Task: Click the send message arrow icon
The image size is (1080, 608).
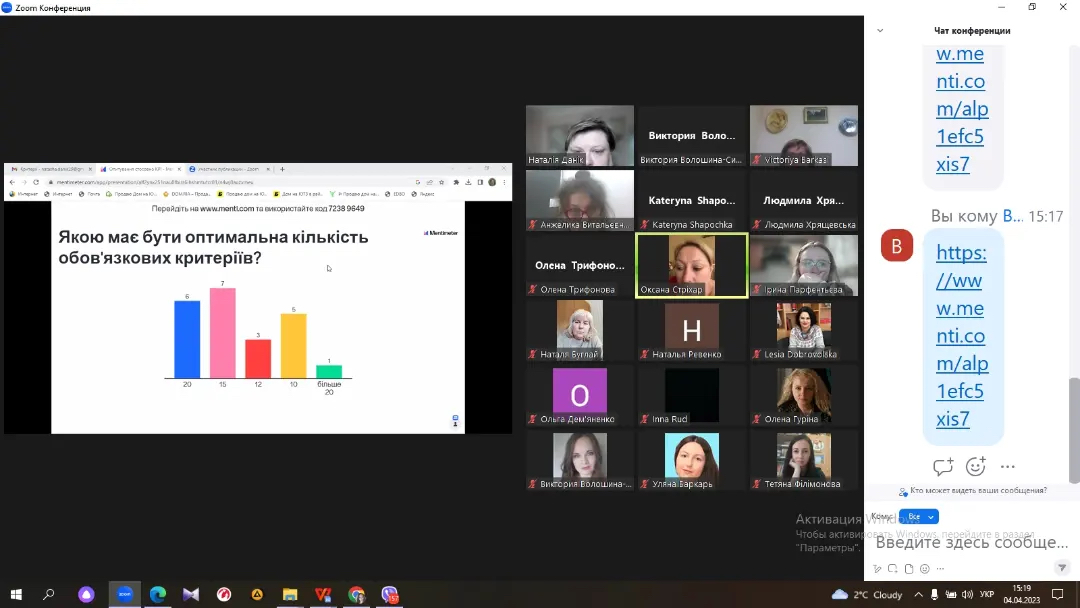Action: pos(1062,568)
